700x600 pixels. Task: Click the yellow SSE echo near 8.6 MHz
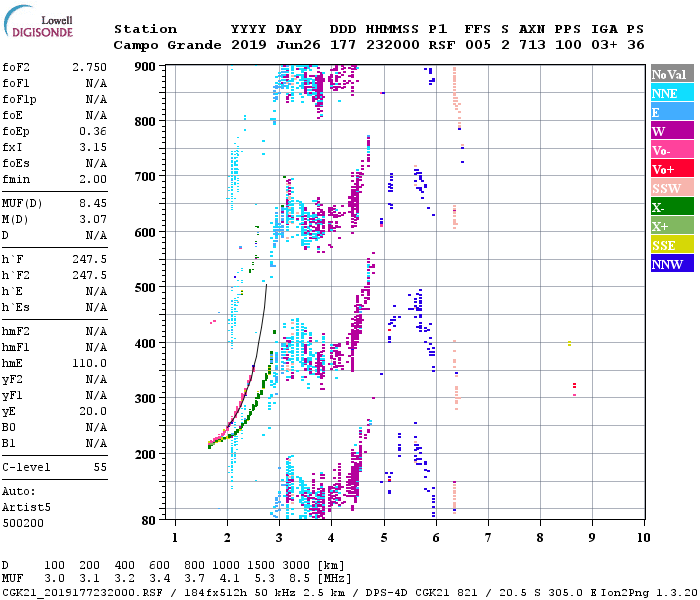coord(569,343)
